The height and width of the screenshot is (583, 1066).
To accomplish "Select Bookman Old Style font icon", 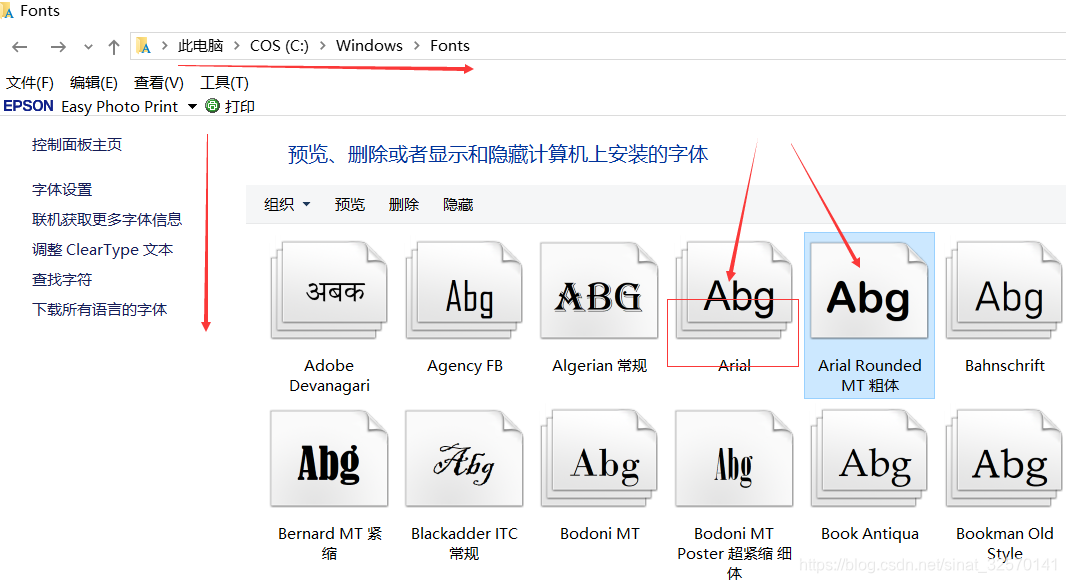I will coord(1004,459).
